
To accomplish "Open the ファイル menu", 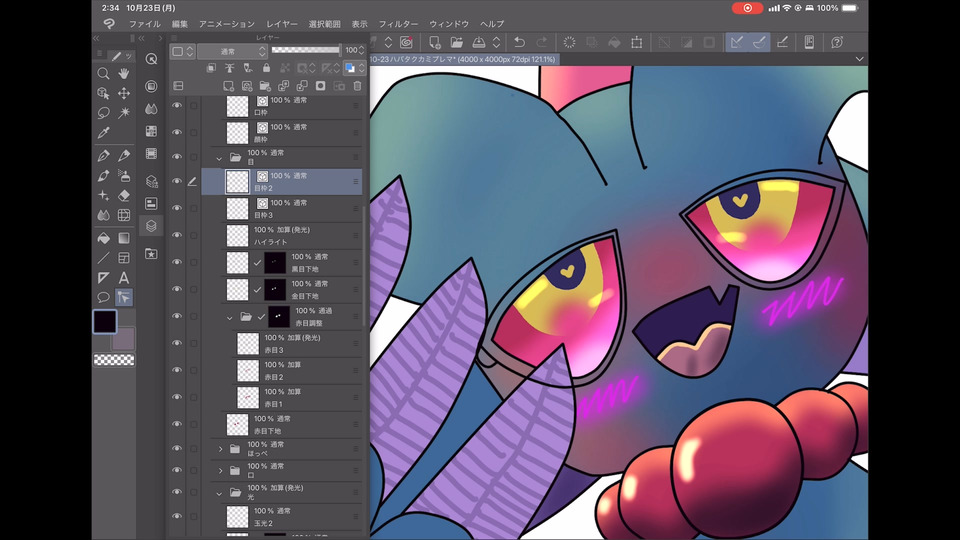I will [x=144, y=24].
